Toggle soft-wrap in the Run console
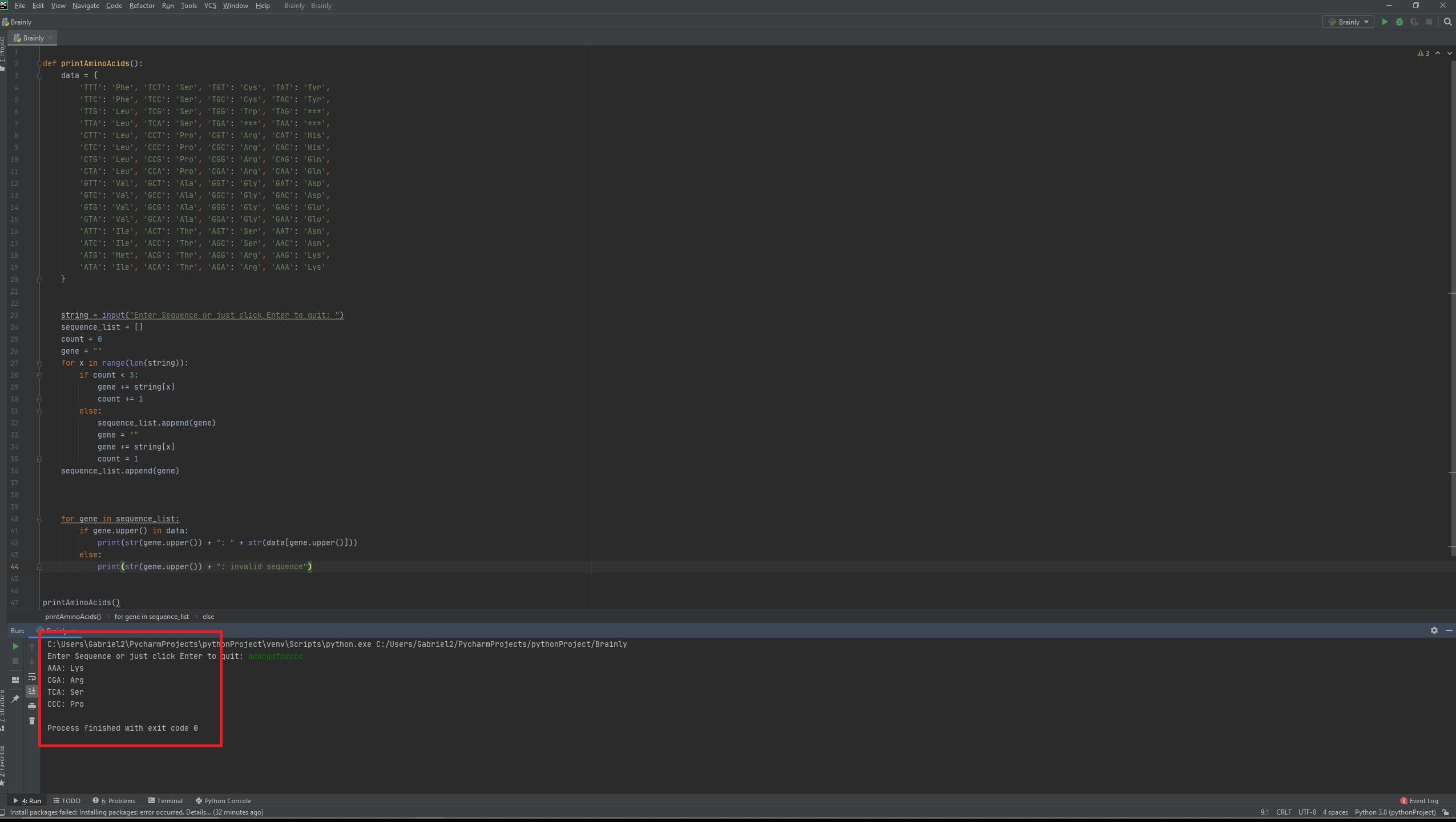The height and width of the screenshot is (822, 1456). coord(32,677)
